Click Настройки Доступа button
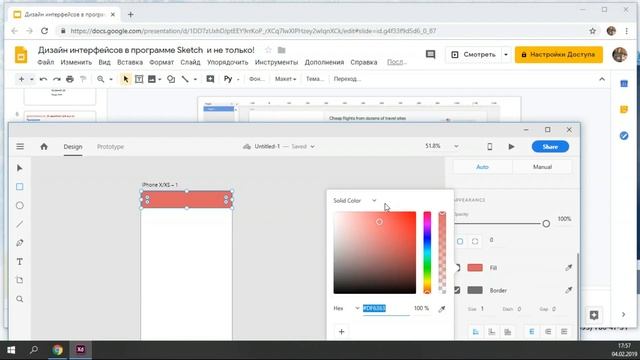640x360 pixels. tap(558, 55)
